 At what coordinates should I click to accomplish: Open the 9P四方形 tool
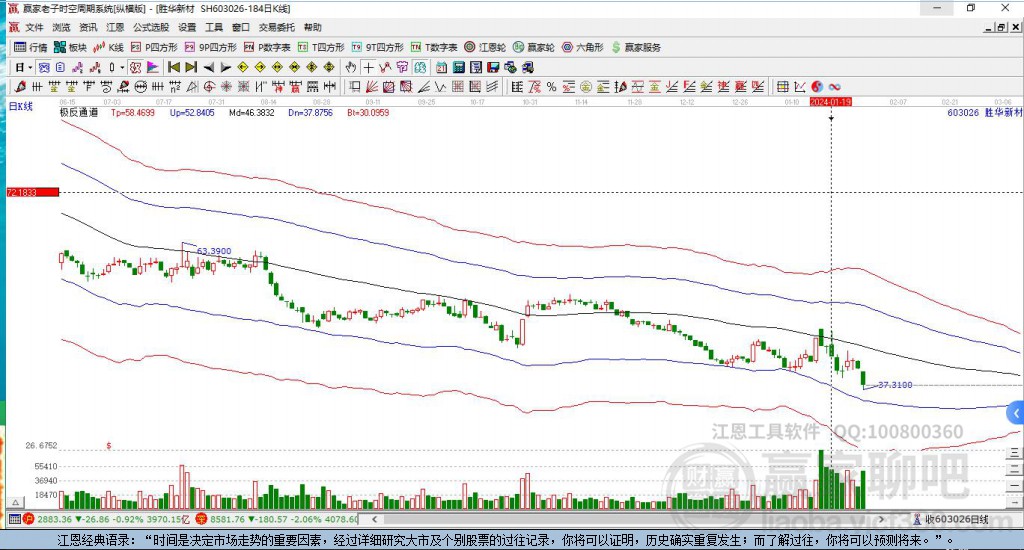pos(210,47)
